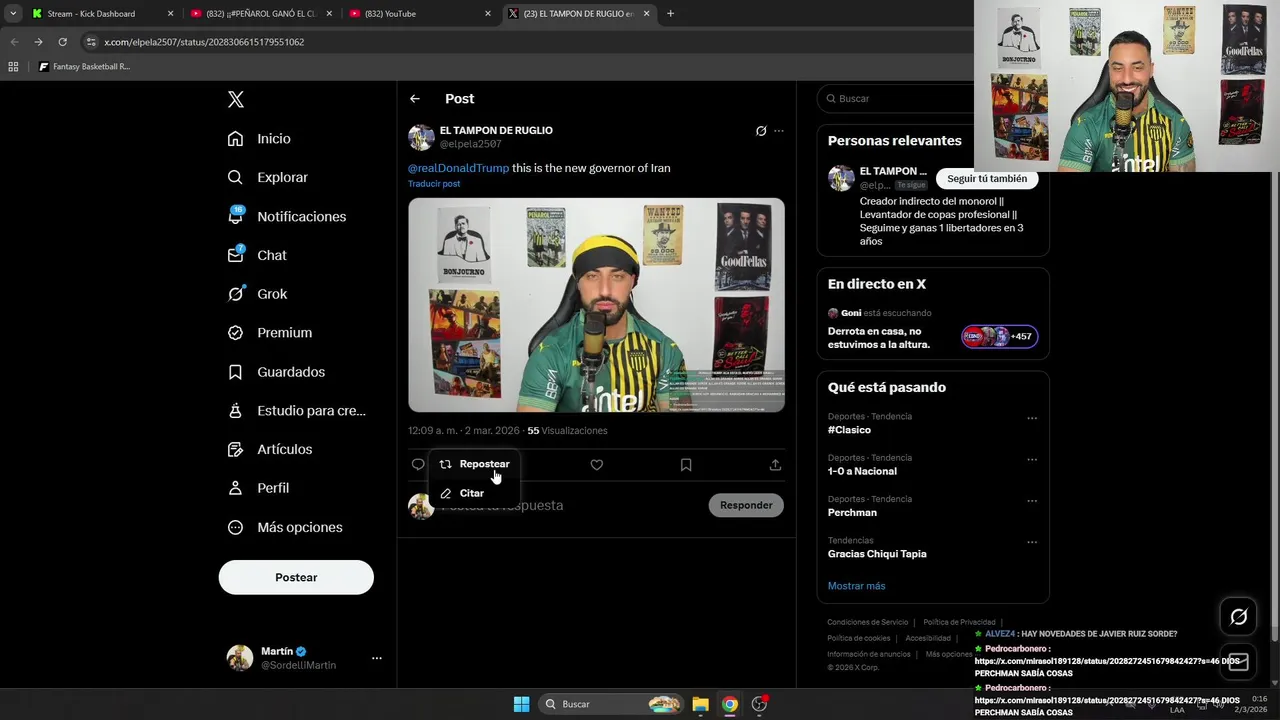Open the post's three-dot more menu
Screen dimensions: 1280x720
pyautogui.click(x=779, y=131)
